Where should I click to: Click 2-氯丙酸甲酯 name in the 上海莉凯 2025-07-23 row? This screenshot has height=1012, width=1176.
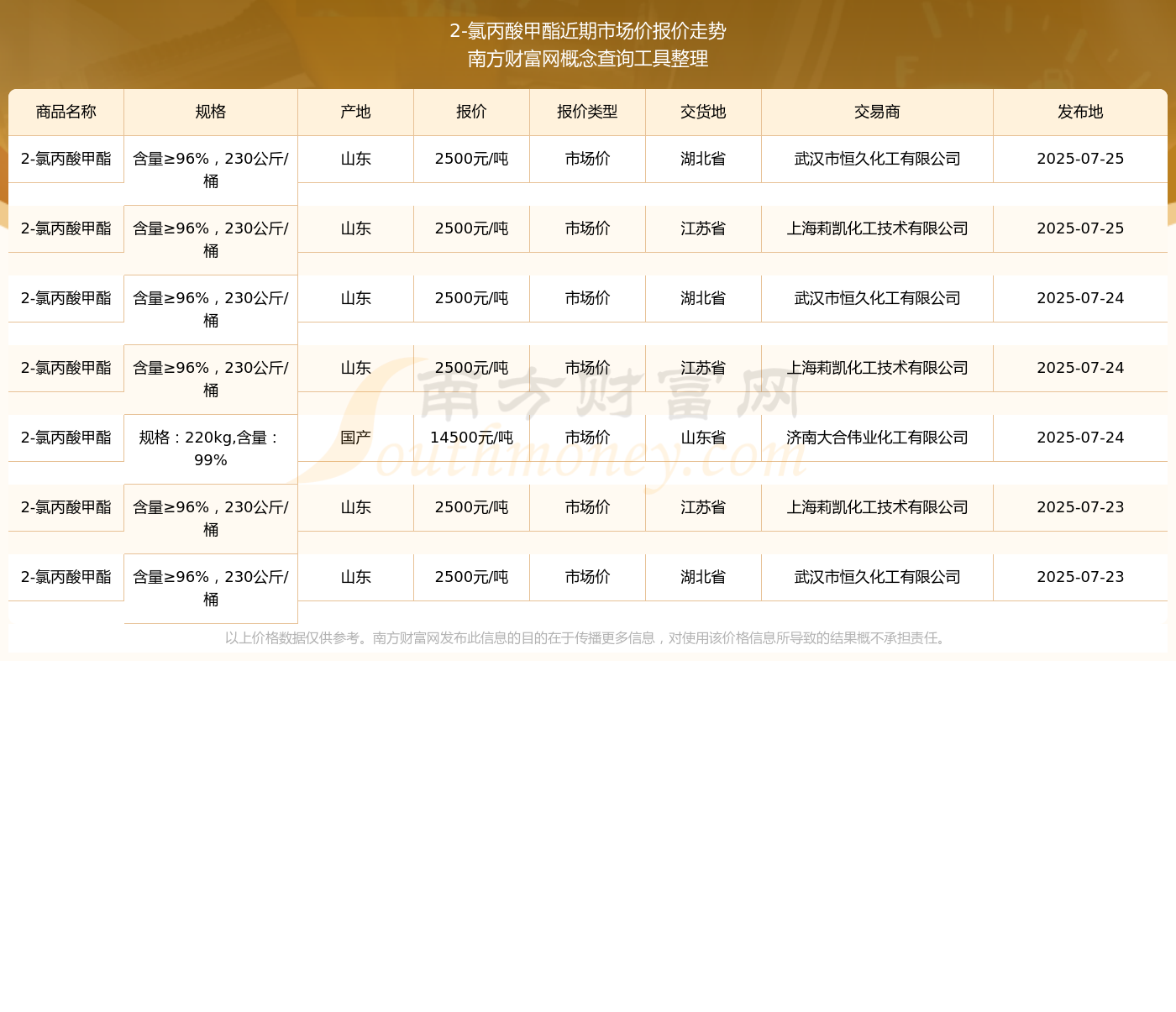pyautogui.click(x=66, y=507)
